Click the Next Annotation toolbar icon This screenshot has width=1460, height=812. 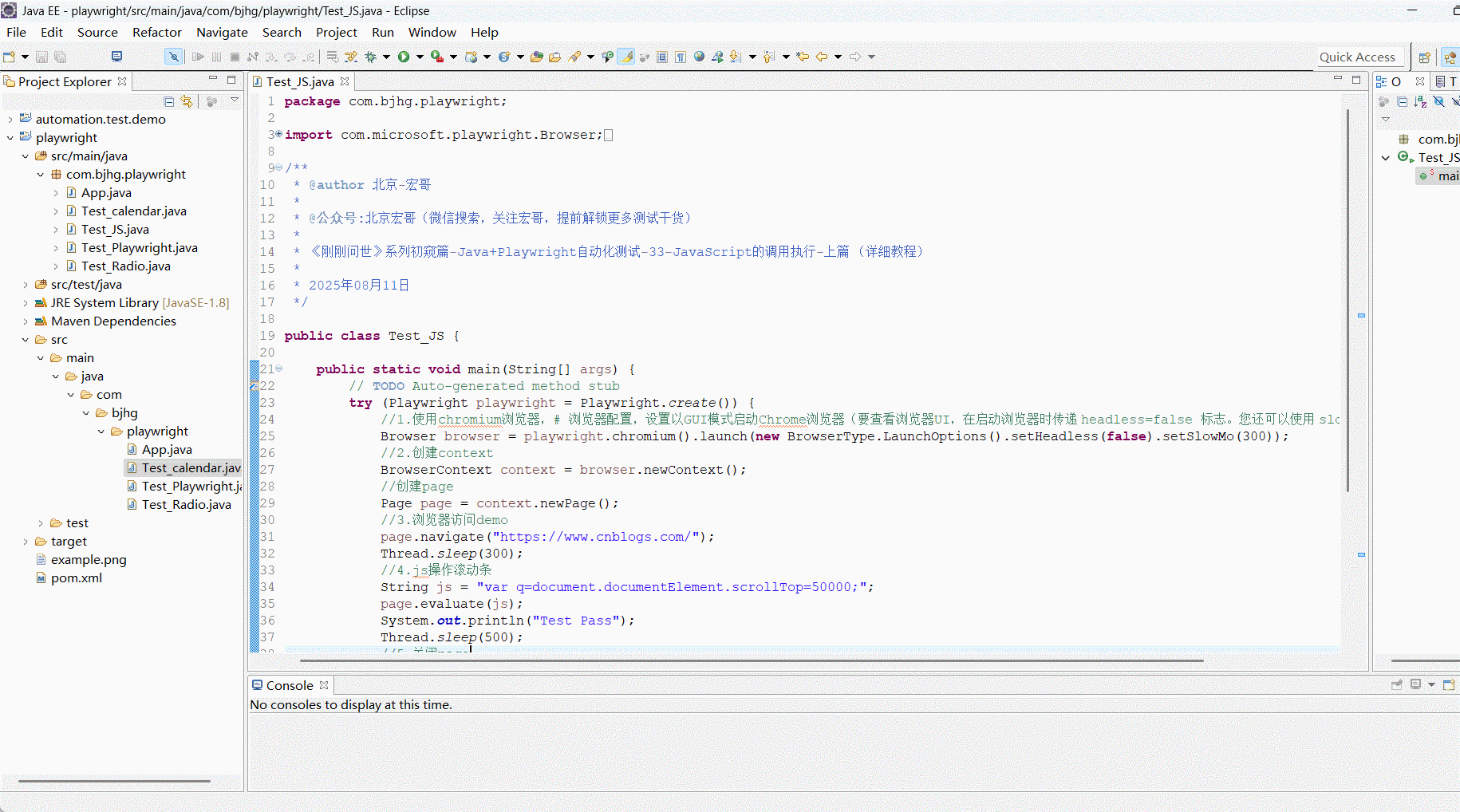point(736,57)
